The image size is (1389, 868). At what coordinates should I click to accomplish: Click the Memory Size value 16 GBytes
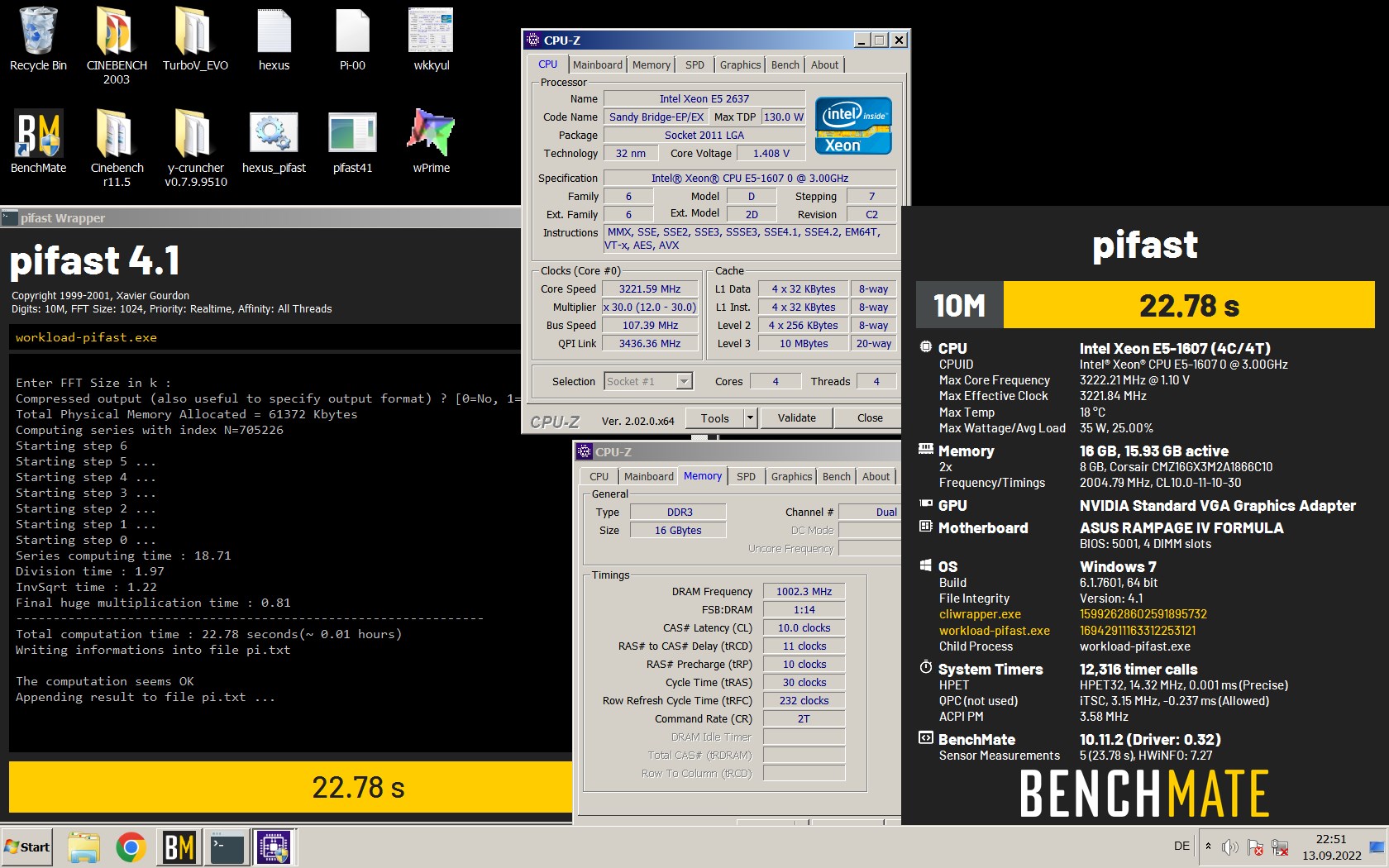(x=678, y=530)
